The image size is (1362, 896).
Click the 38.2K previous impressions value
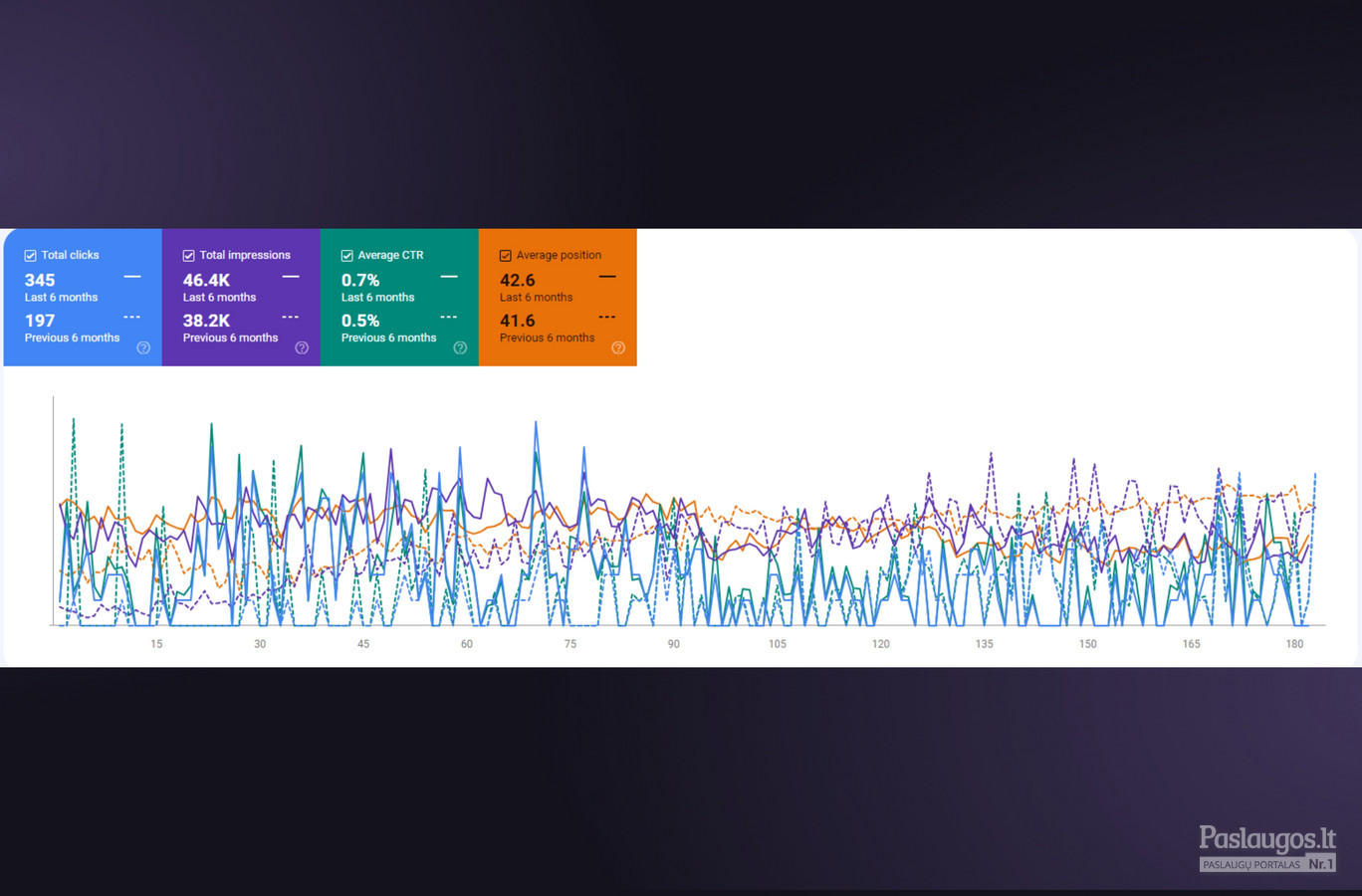[206, 321]
